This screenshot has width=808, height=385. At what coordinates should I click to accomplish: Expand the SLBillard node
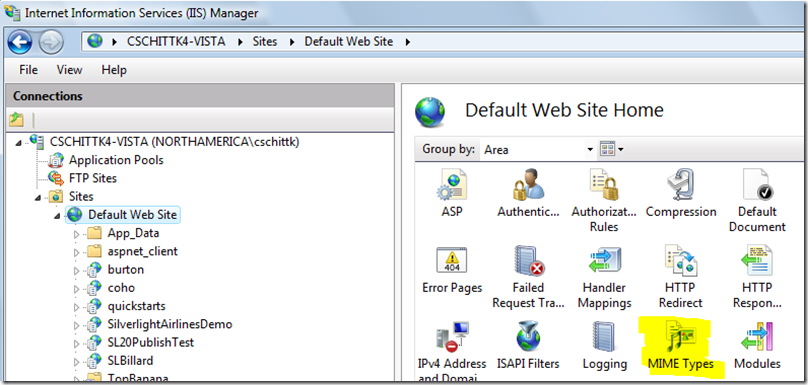tap(77, 361)
